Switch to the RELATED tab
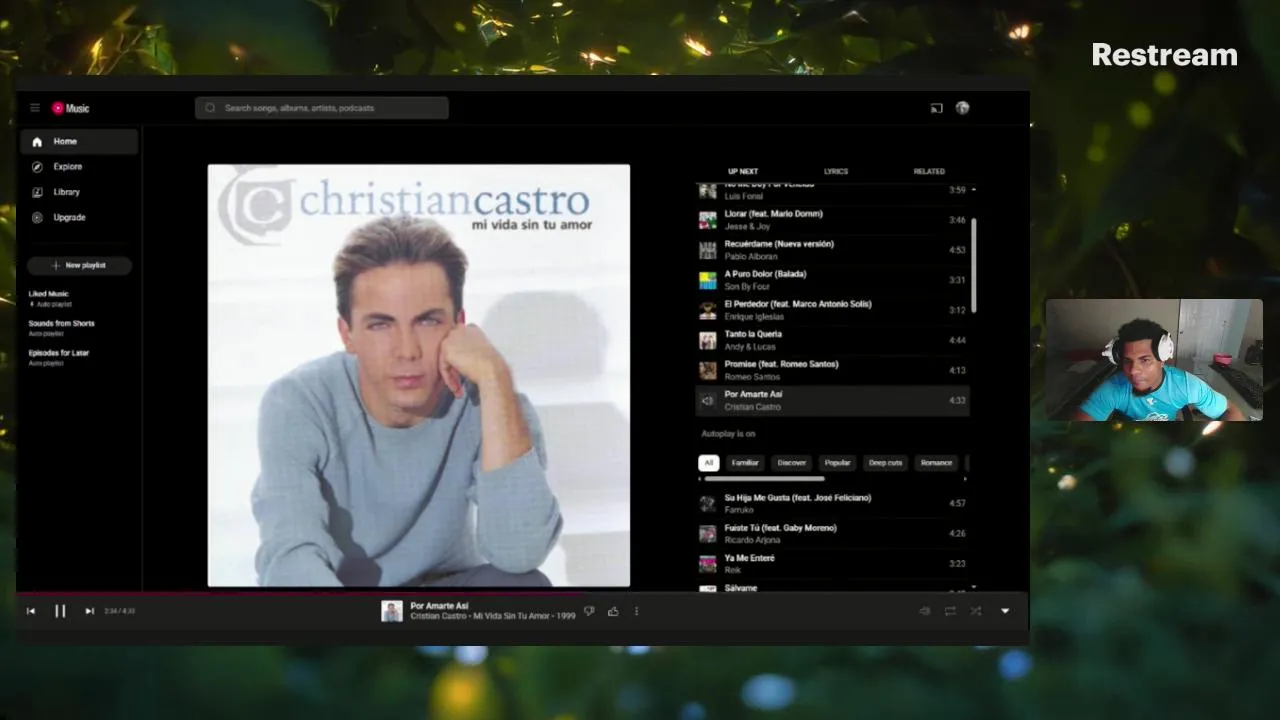 coord(929,171)
